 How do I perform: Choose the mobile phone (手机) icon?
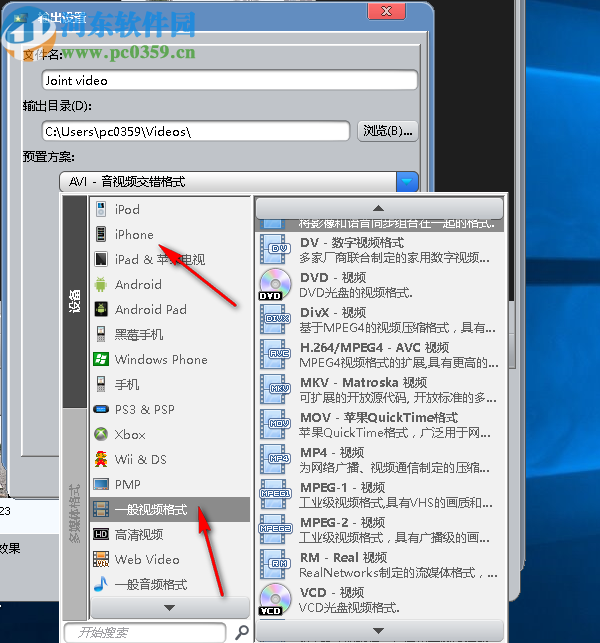101,384
